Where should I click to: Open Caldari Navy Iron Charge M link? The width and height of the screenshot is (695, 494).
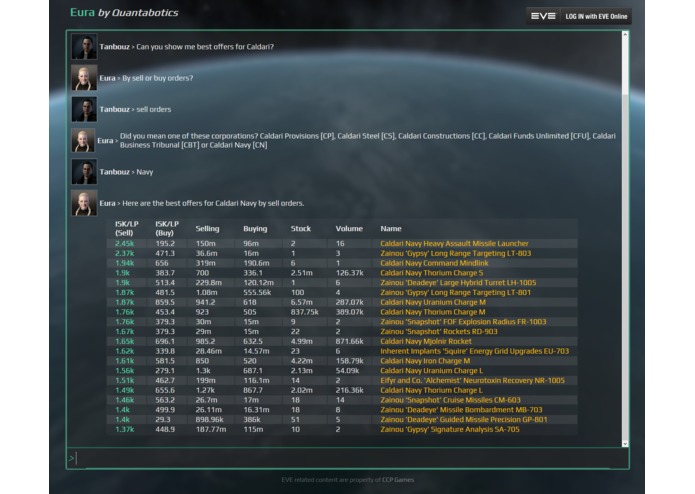point(425,361)
